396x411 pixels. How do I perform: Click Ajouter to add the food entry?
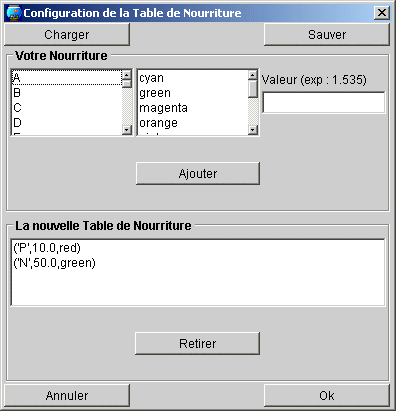[198, 173]
